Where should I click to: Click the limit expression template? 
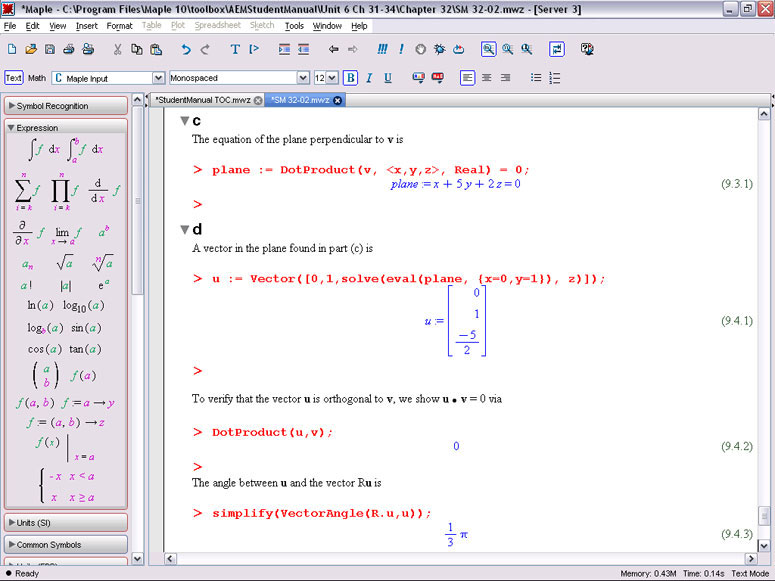pyautogui.click(x=68, y=233)
